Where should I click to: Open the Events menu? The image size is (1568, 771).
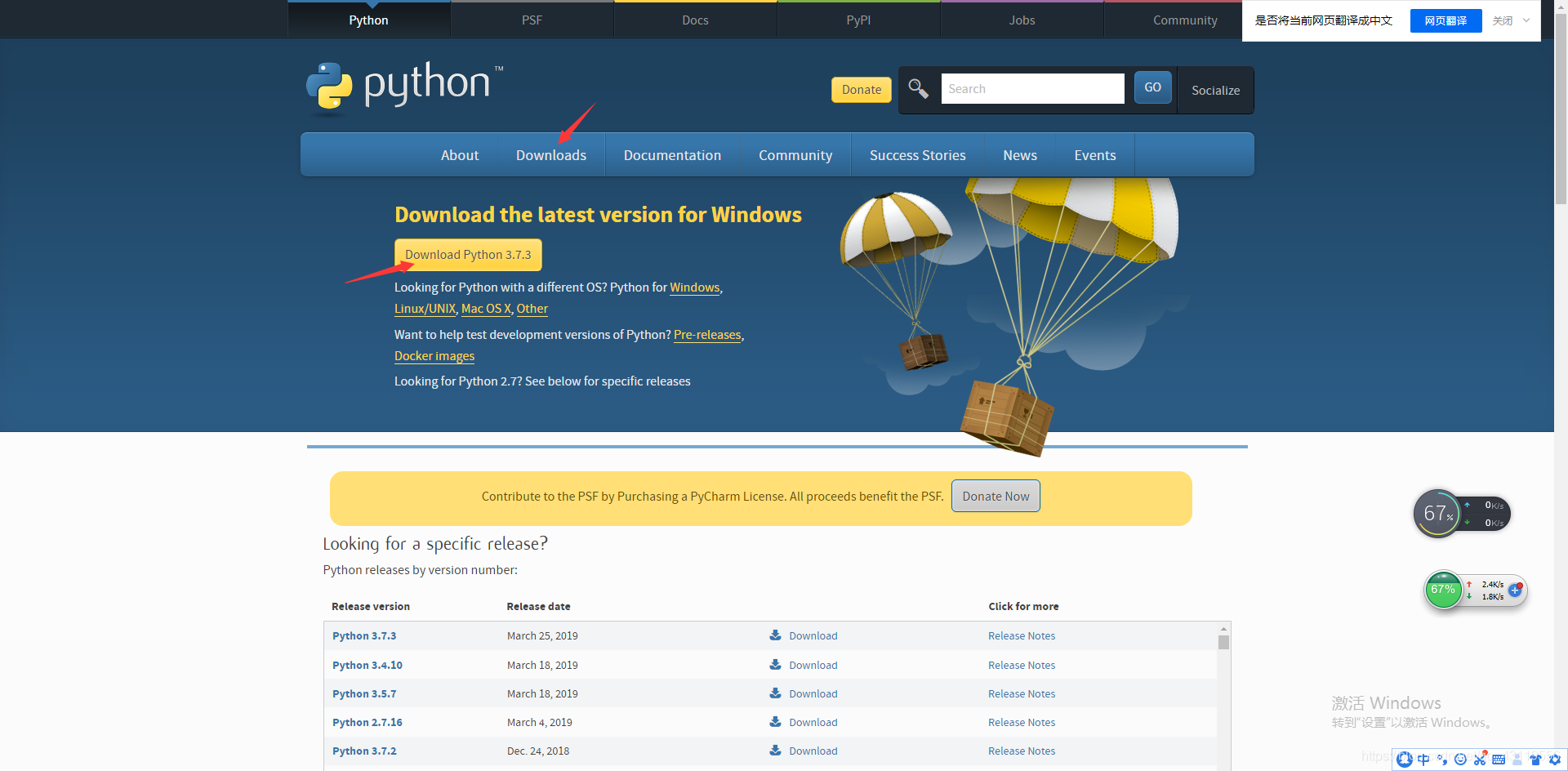click(x=1094, y=155)
